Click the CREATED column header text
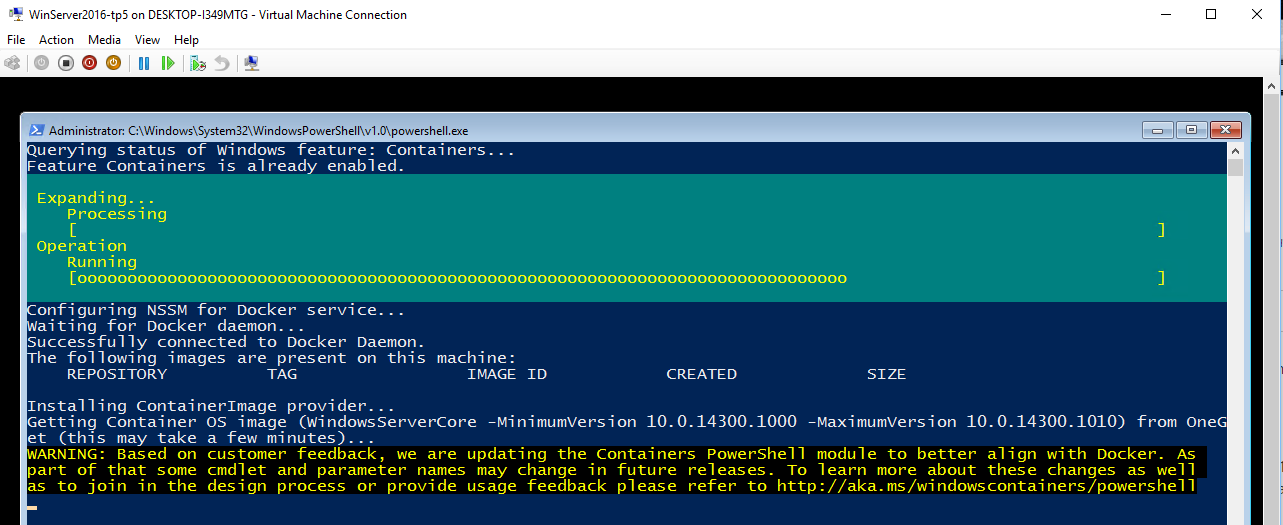 point(701,374)
